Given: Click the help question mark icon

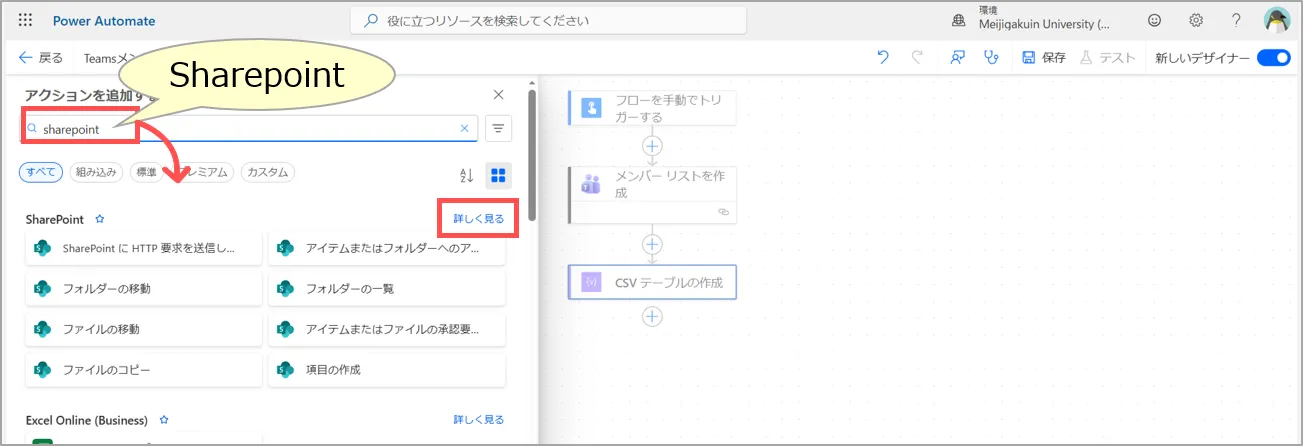Looking at the screenshot, I should [x=1236, y=20].
